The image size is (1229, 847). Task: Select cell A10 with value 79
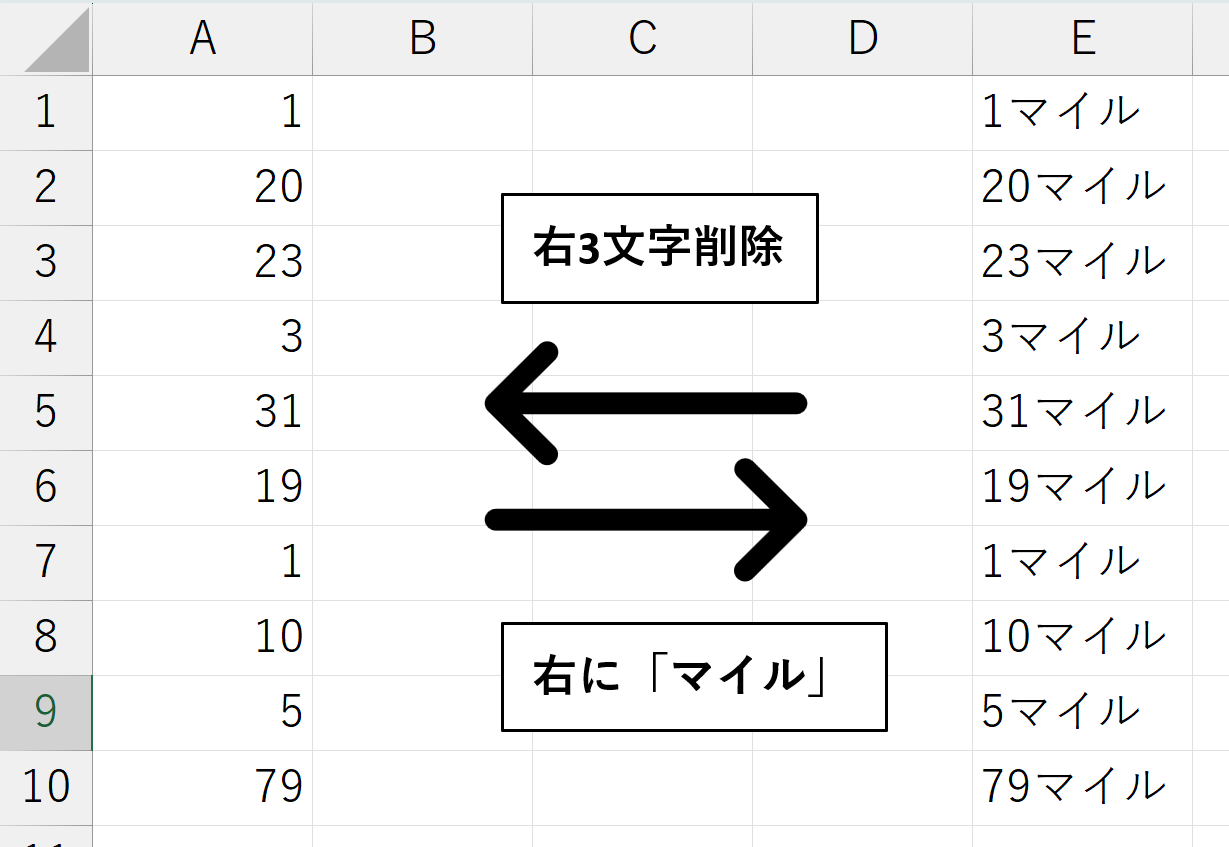tap(202, 787)
